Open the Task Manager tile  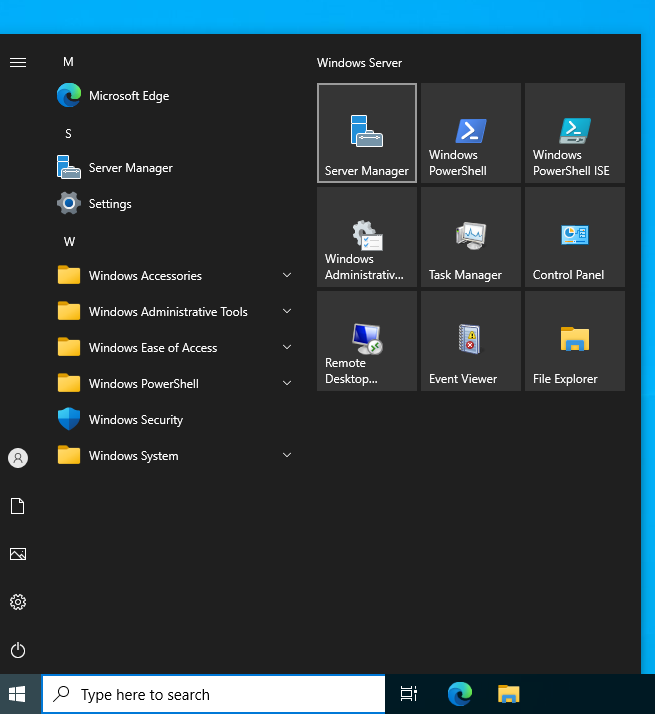pos(471,237)
